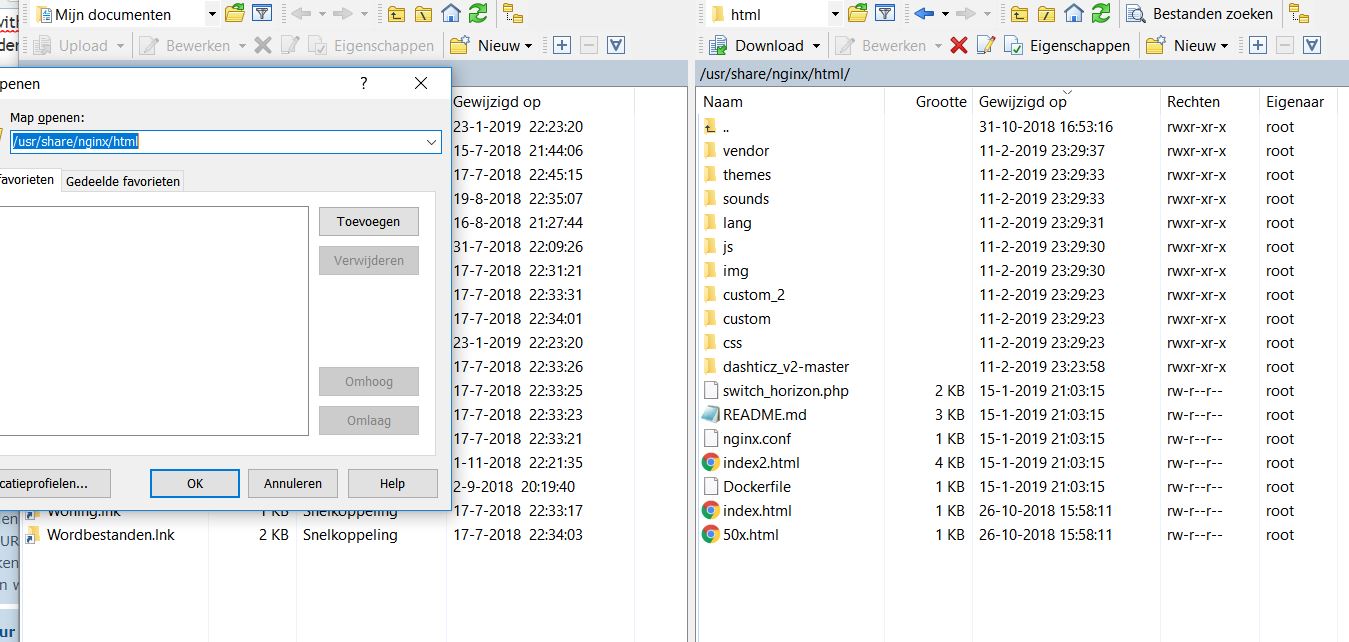This screenshot has height=642, width=1349.
Task: Expand Mijn documenten folder dropdown
Action: click(x=212, y=14)
